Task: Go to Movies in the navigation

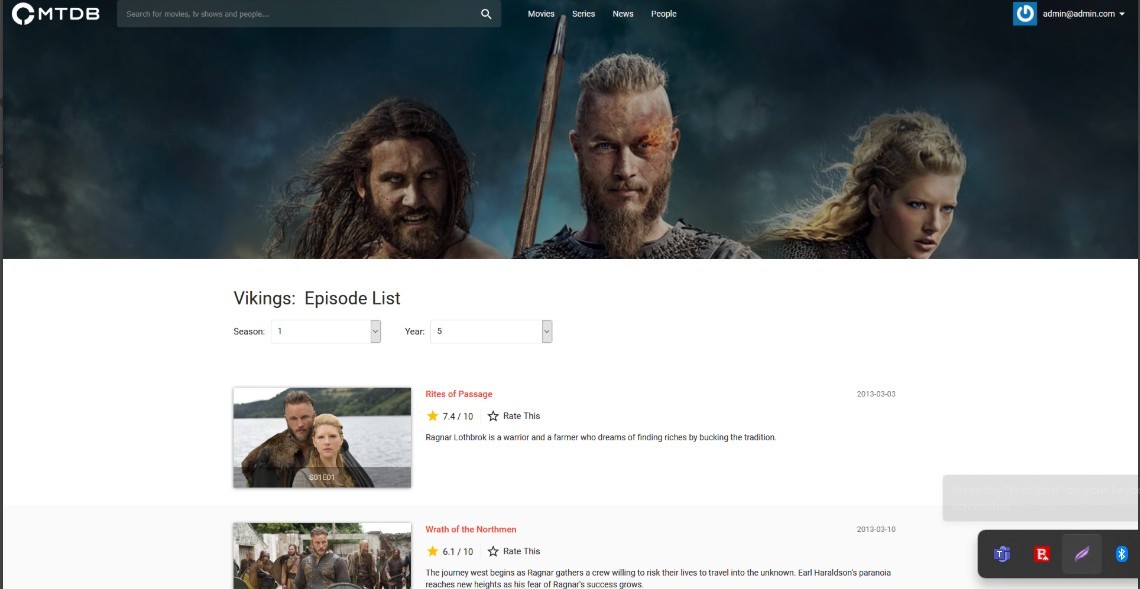Action: pos(541,14)
